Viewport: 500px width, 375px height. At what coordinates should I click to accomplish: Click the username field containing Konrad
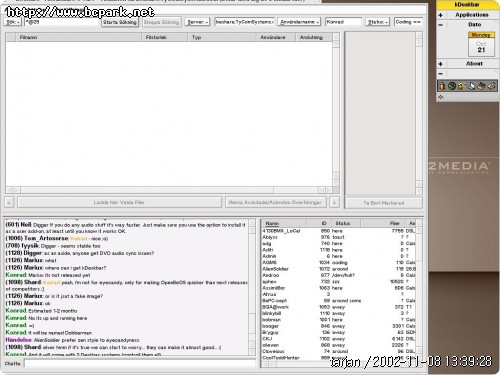[343, 22]
